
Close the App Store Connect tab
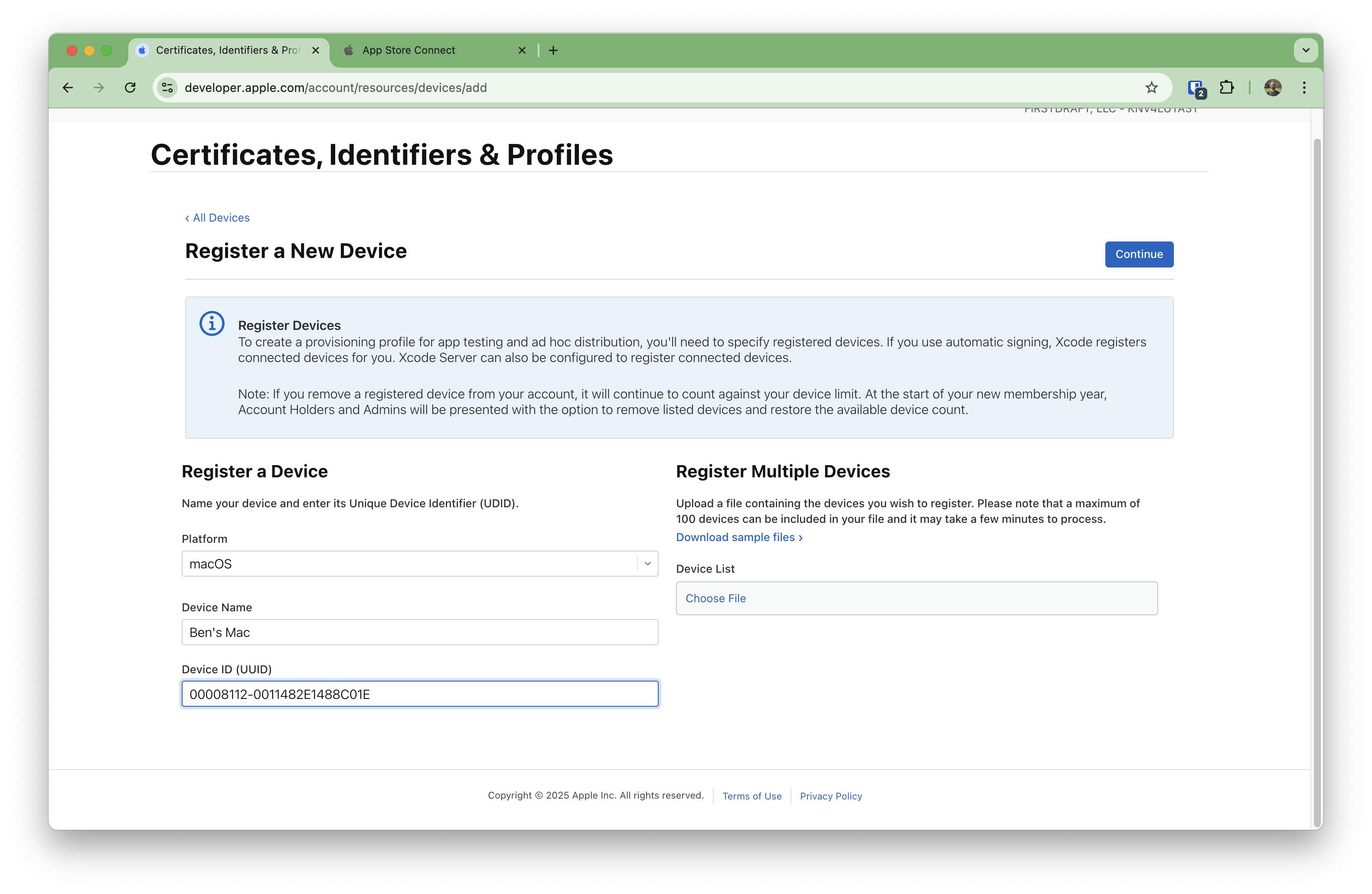coord(522,50)
